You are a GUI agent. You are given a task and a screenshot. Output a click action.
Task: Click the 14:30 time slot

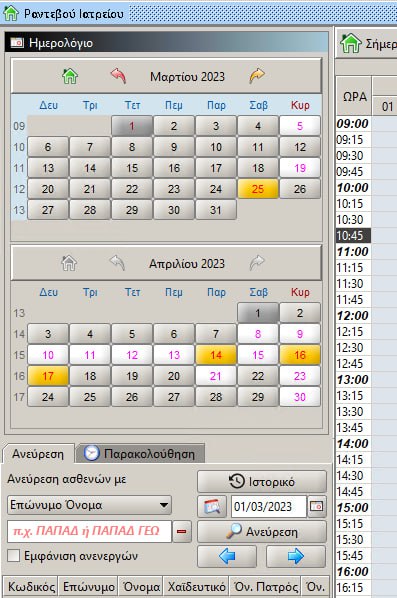coord(353,476)
